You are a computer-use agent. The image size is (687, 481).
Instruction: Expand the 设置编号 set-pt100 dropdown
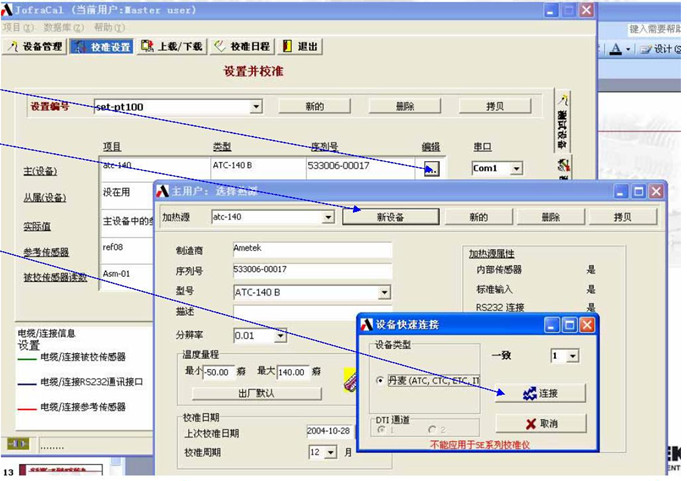(x=256, y=106)
